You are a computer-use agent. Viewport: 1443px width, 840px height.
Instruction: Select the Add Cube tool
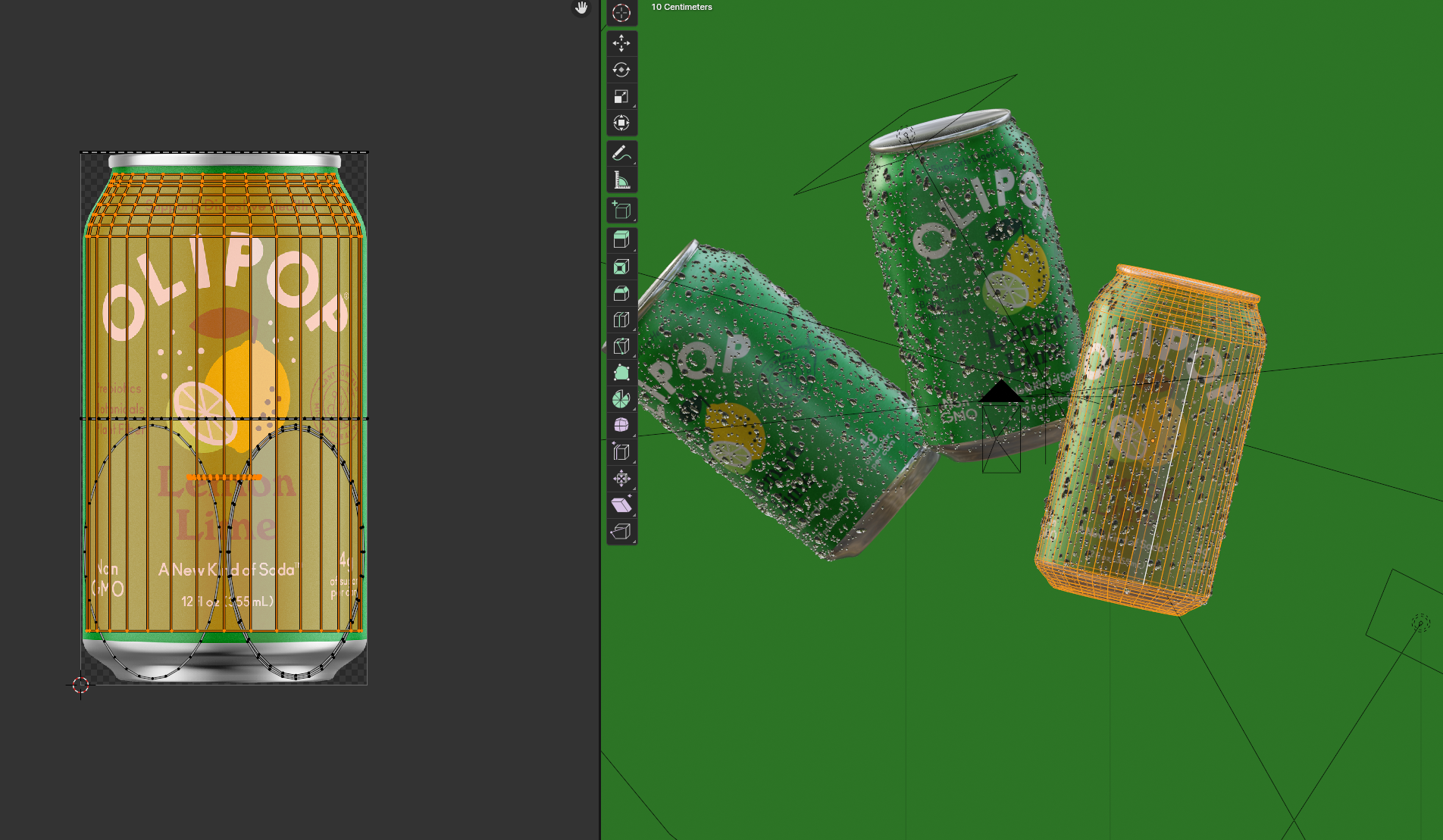click(621, 210)
